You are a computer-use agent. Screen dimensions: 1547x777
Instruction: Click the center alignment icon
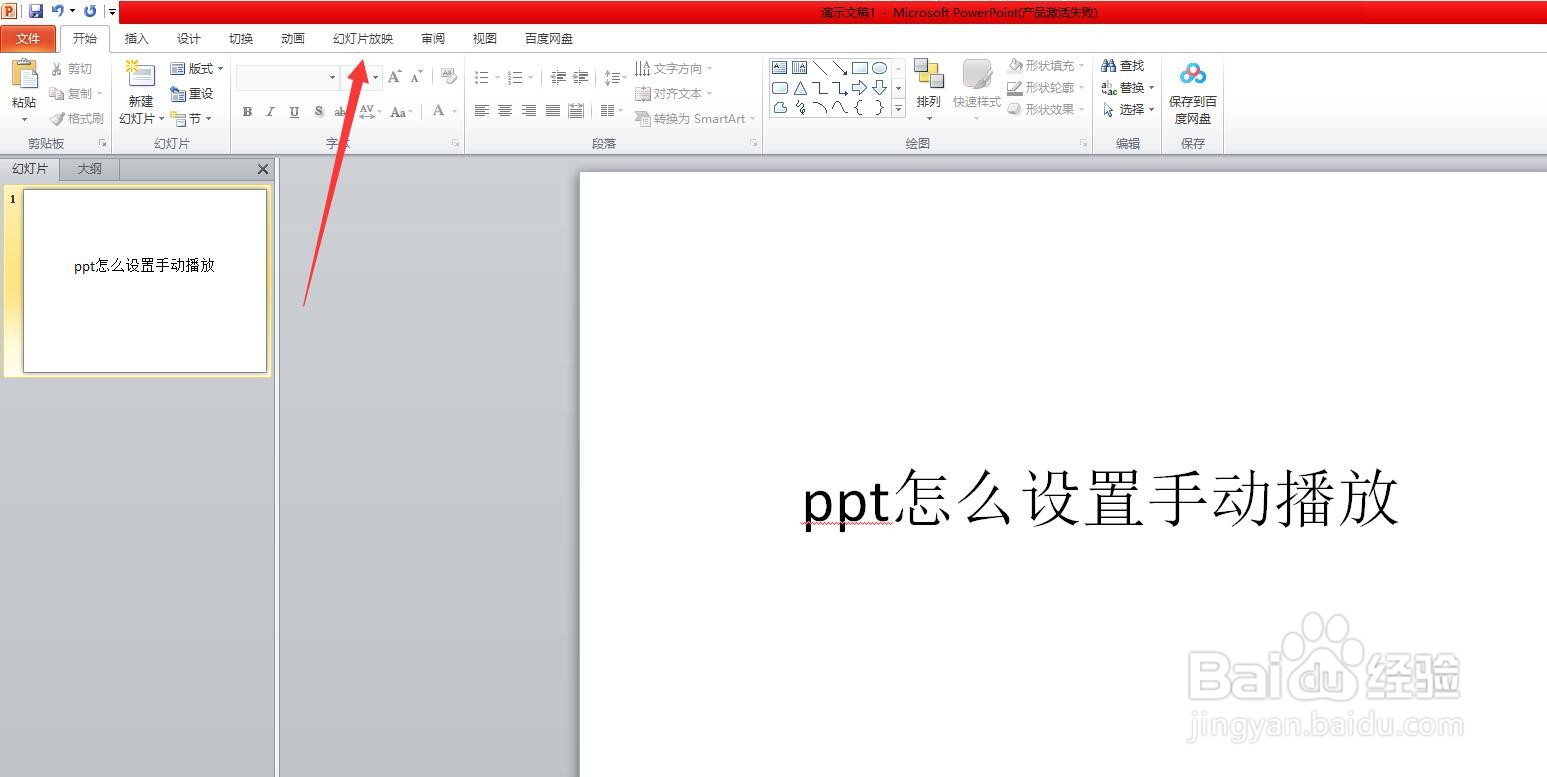pos(505,112)
